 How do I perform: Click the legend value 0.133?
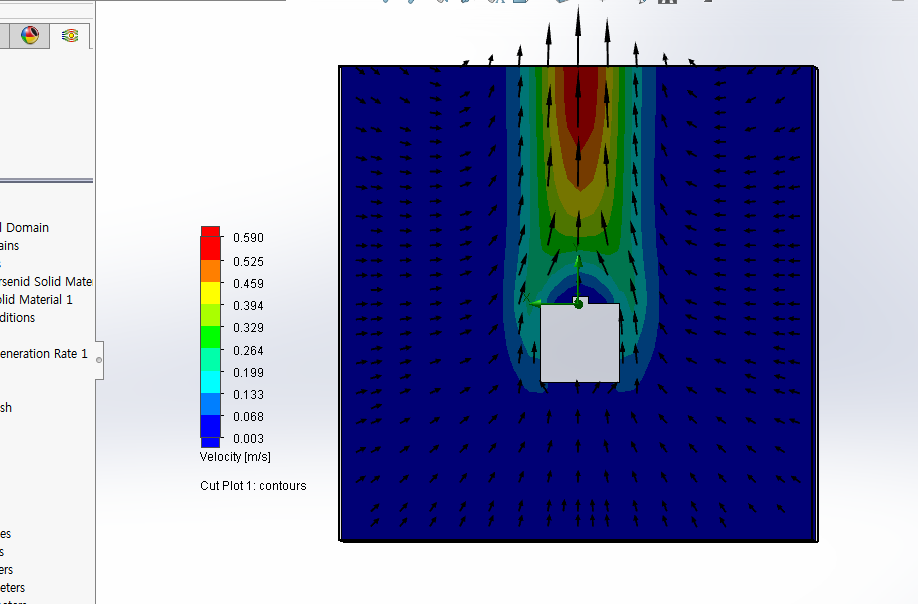(248, 394)
